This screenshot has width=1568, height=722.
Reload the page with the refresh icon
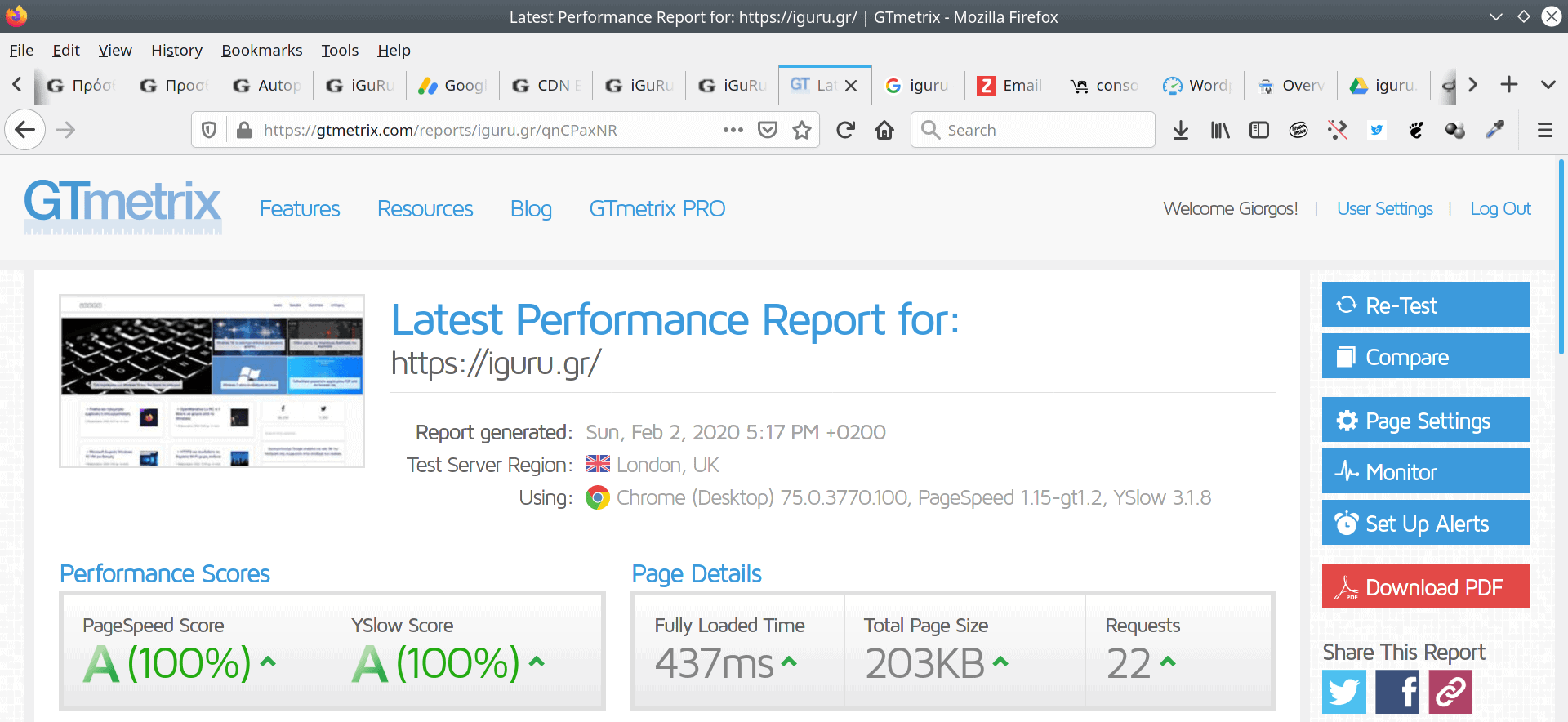point(845,130)
